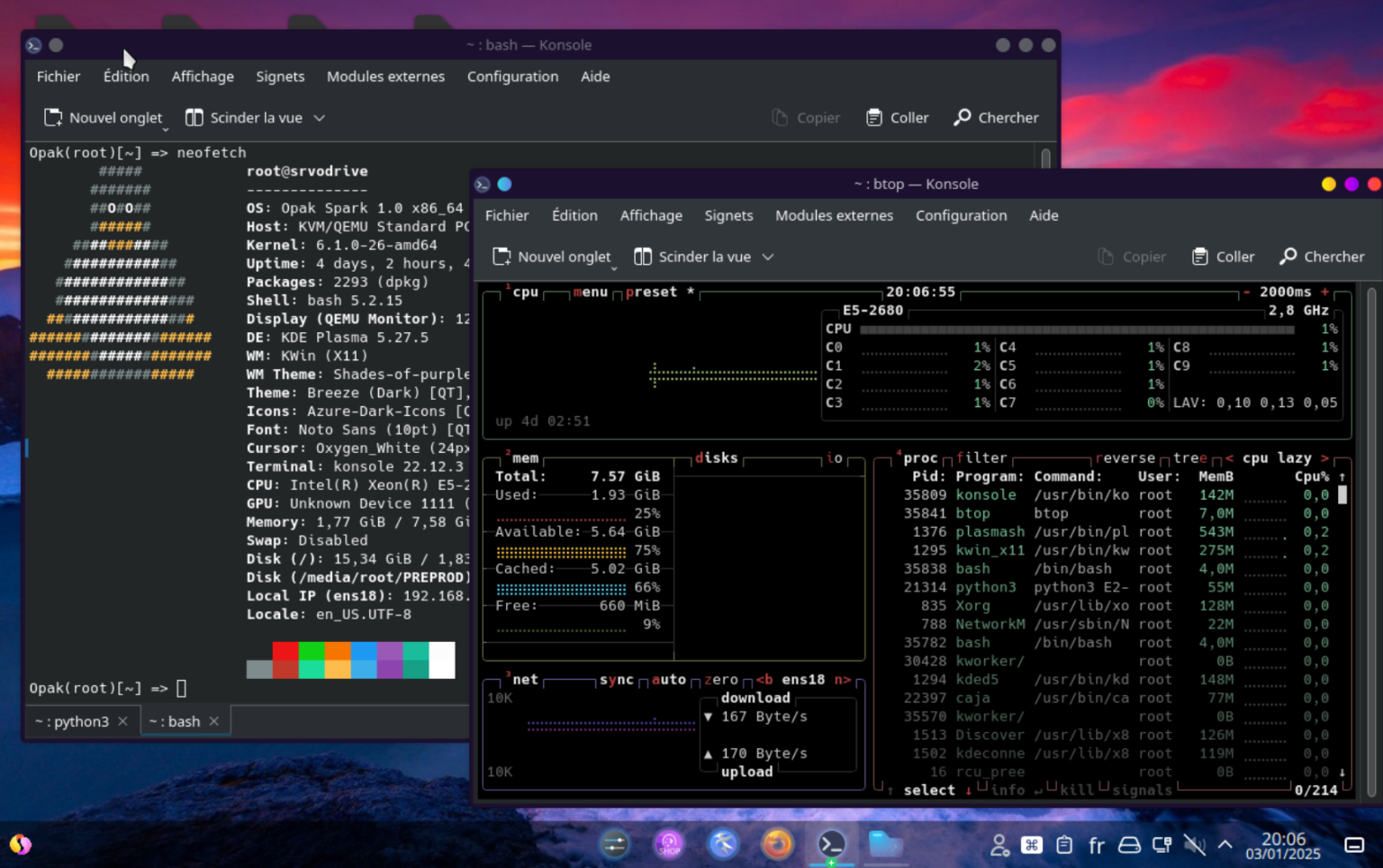
Task: Open the Aide menu in the bash Konsole
Action: click(595, 77)
